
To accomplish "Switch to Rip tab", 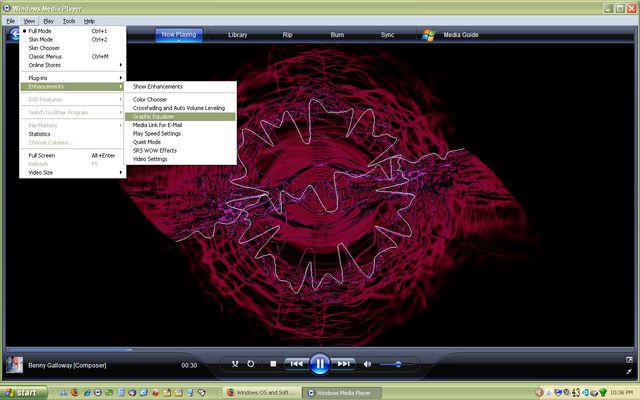I will pos(287,35).
